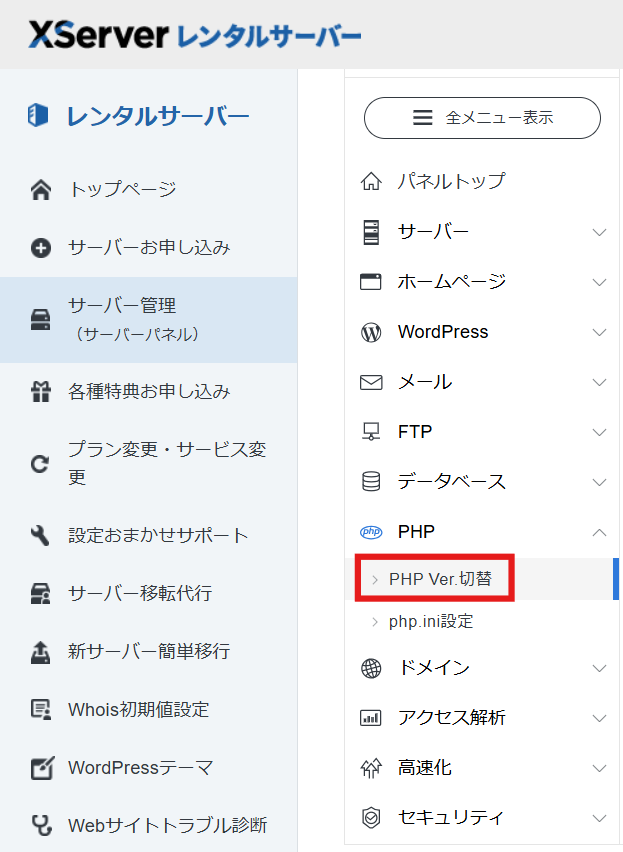Click the wrench icon for 設定おまかせサポート
This screenshot has width=623, height=852.
click(x=41, y=536)
